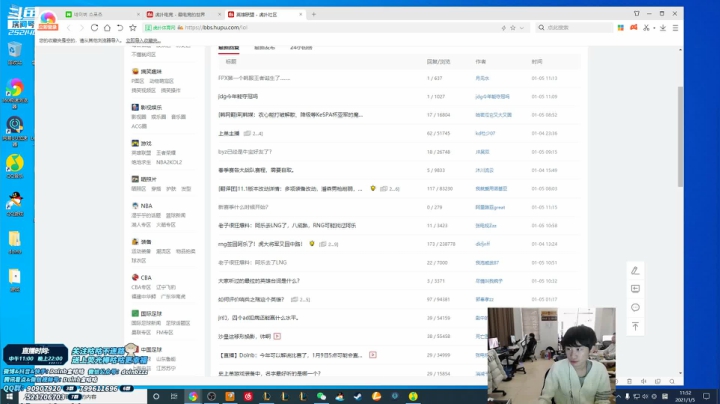The width and height of the screenshot is (720, 404).
Task: Open the Doinb live stream thread
Action: [x=290, y=355]
